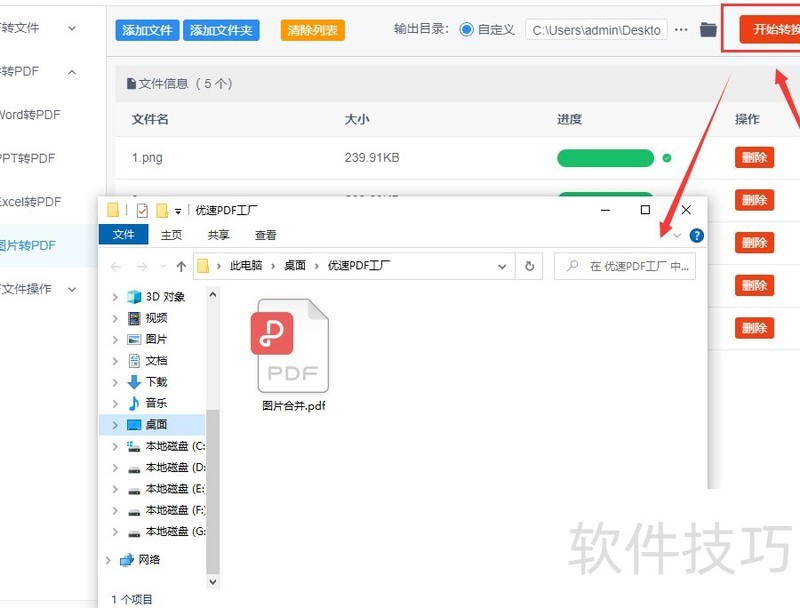Click the Explorer back arrow
The width and height of the screenshot is (800, 608).
(116, 266)
